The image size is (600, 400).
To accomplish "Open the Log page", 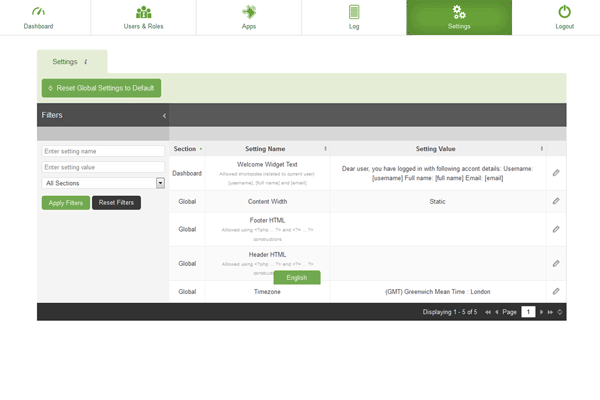I will click(x=354, y=17).
